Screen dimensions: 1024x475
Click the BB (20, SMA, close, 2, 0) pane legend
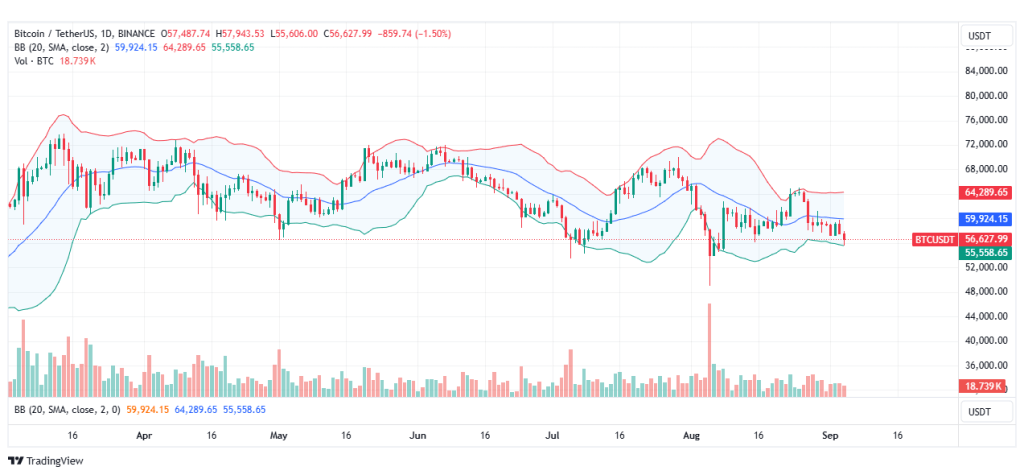tap(63, 410)
